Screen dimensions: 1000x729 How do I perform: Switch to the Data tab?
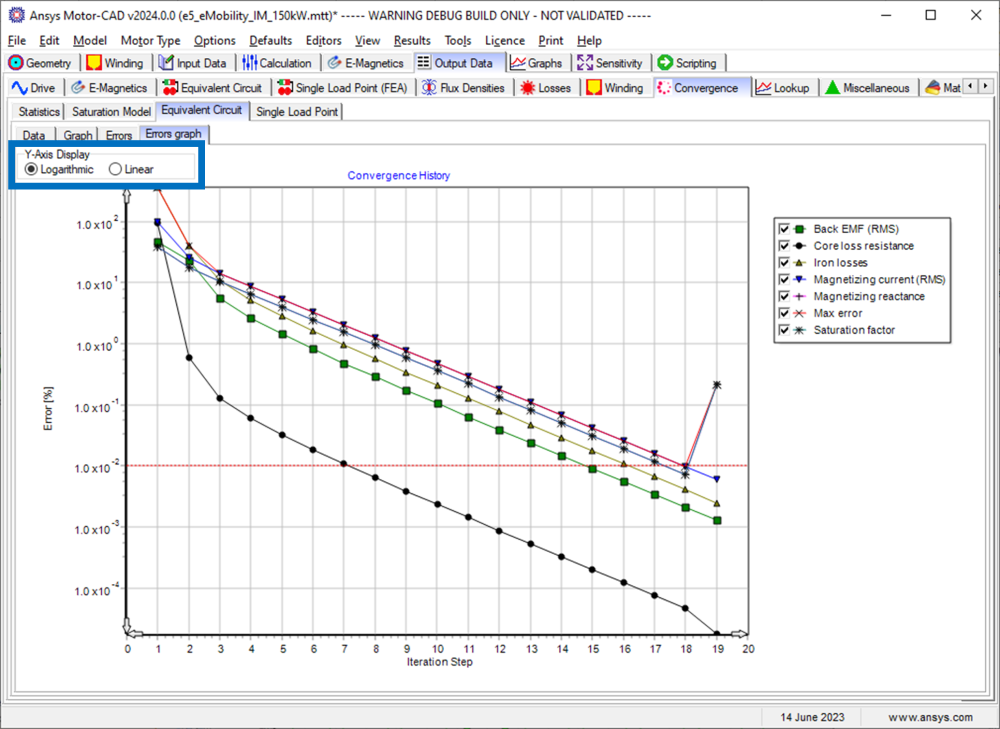point(34,135)
